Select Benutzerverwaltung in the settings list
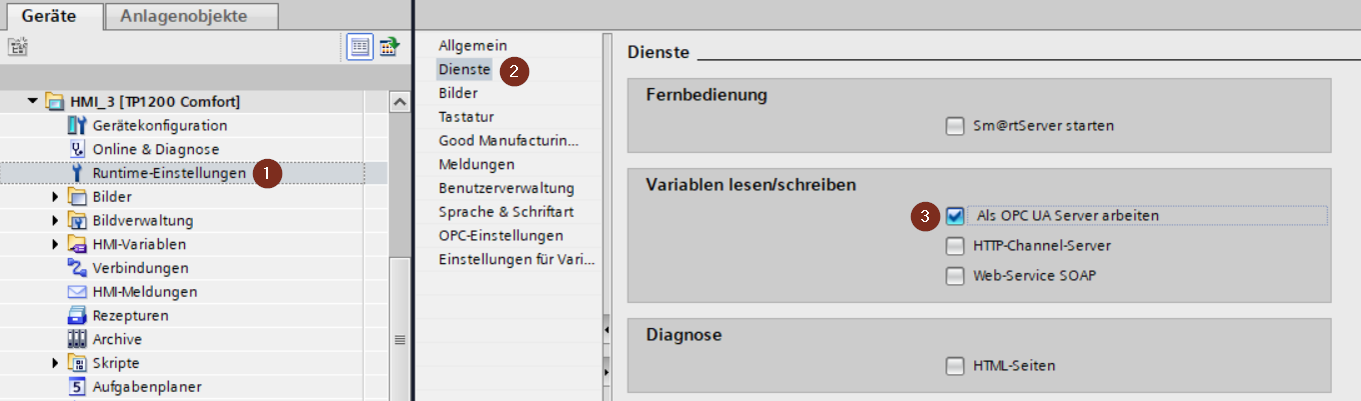The image size is (1361, 401). [x=506, y=188]
